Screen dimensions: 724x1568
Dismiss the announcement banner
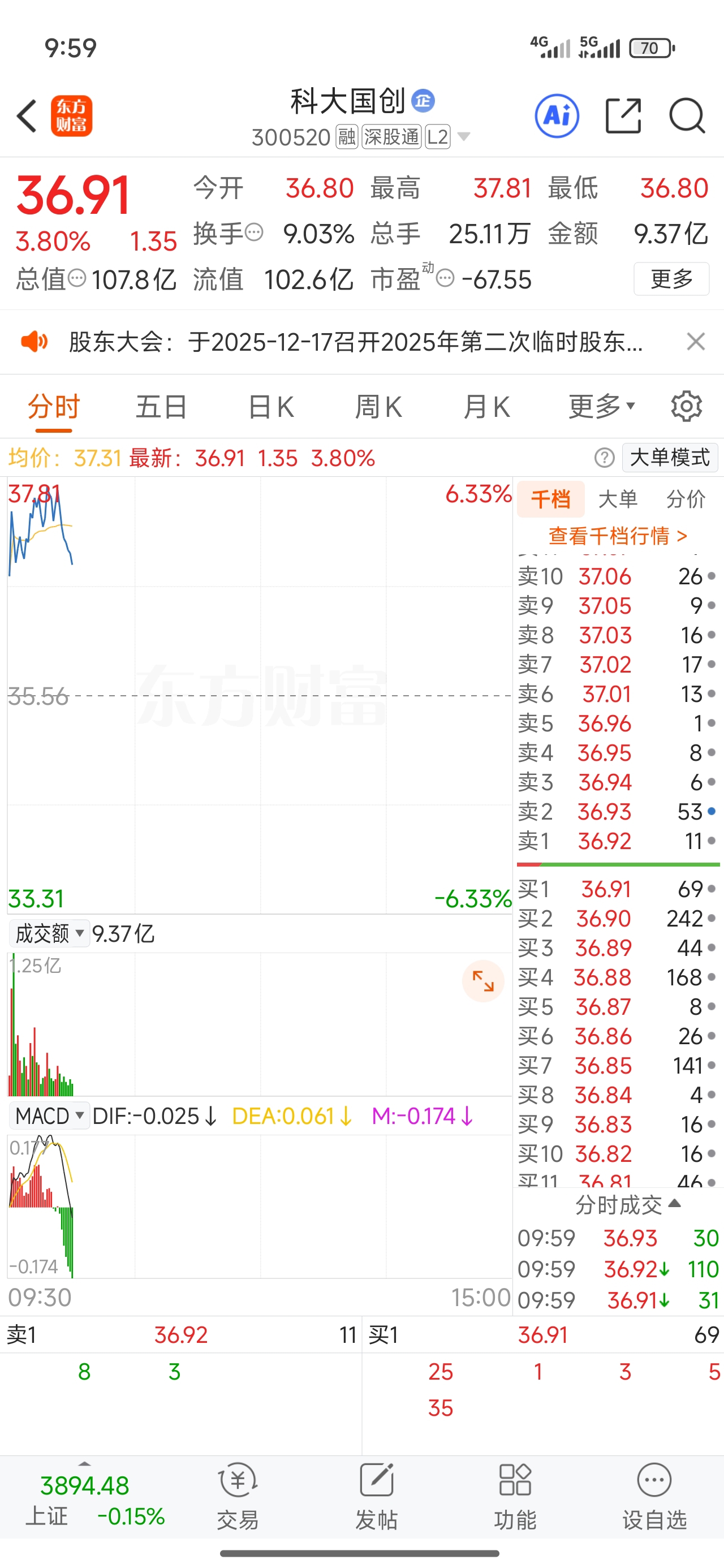[695, 342]
